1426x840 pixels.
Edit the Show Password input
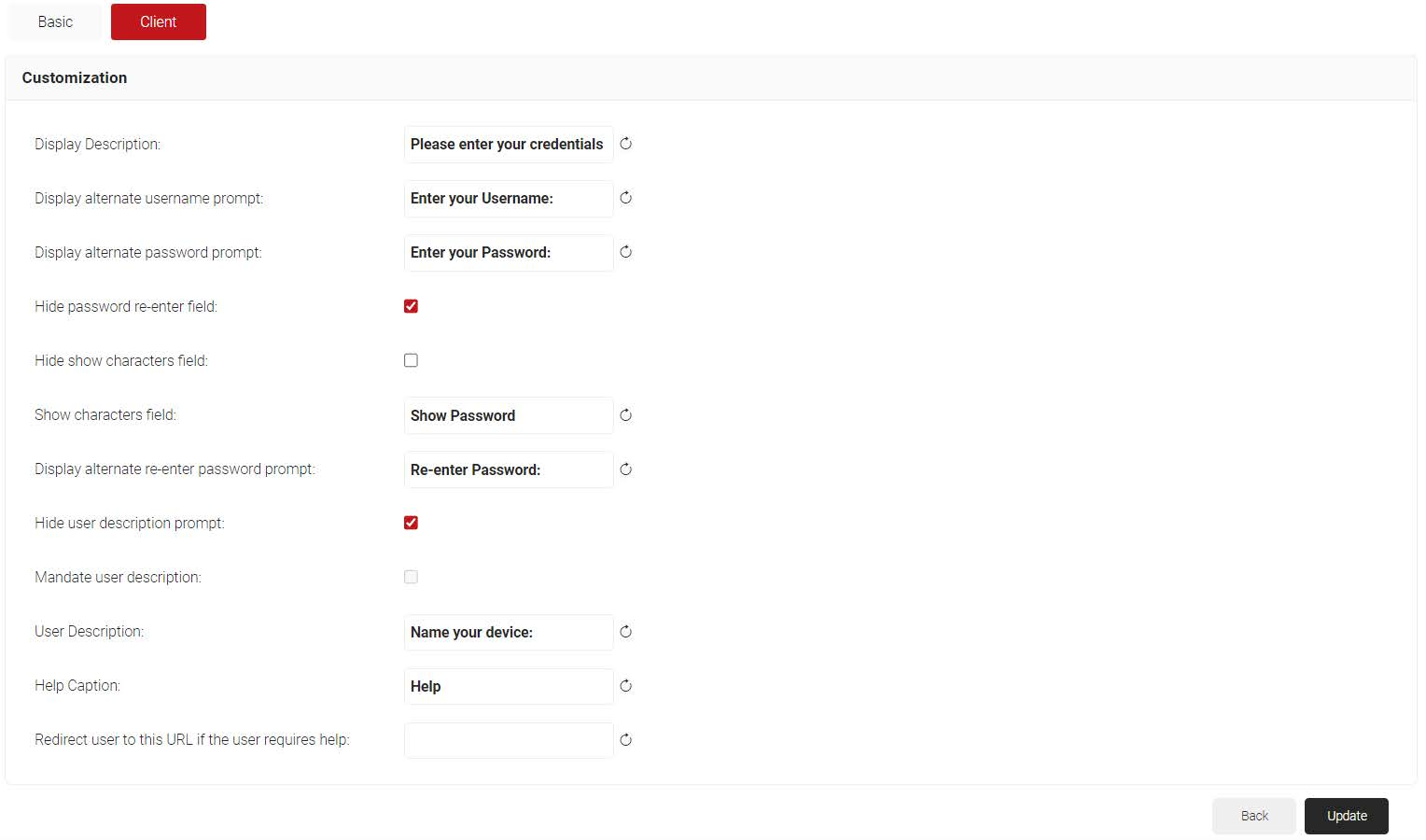point(509,415)
